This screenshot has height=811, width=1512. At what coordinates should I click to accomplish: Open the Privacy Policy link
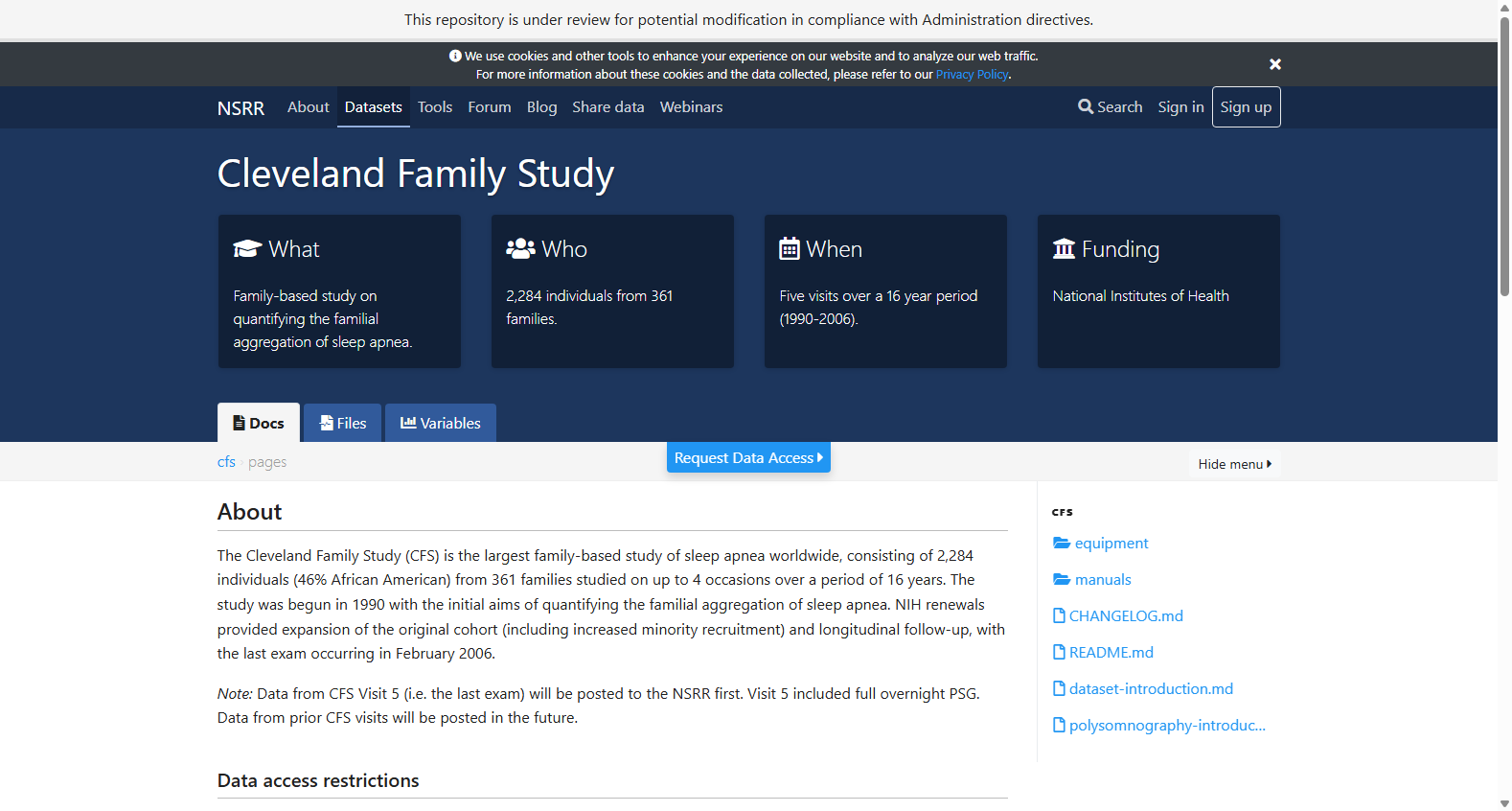click(972, 75)
